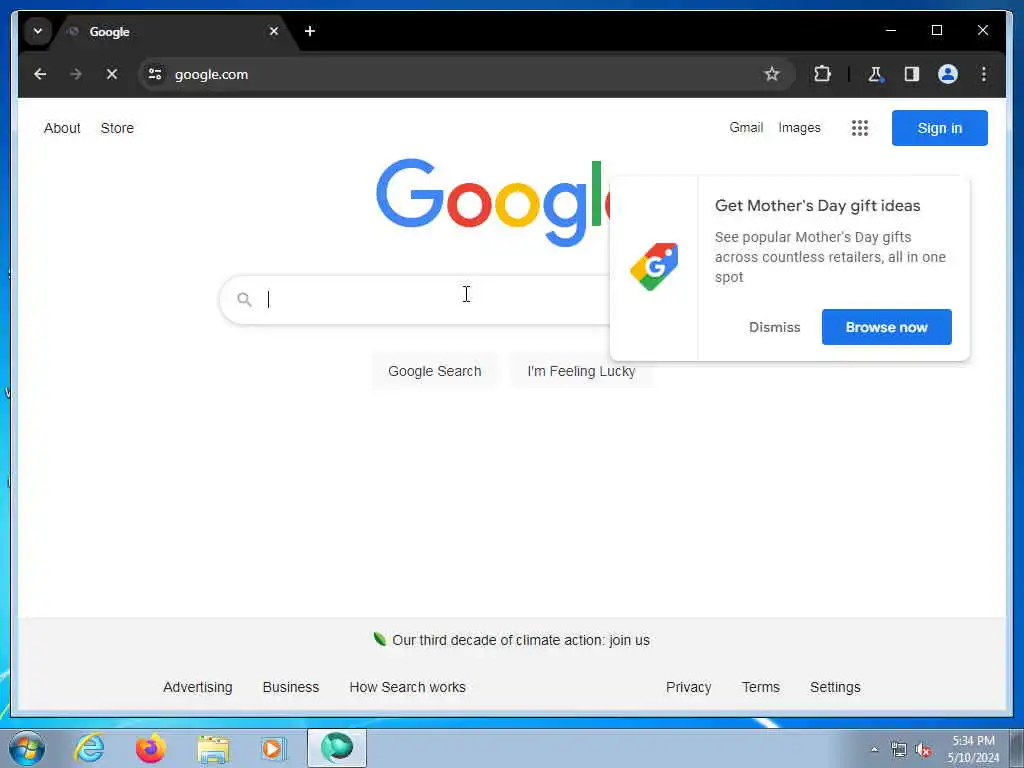The image size is (1024, 768).
Task: Dismiss the Mother's Day promo
Action: click(774, 327)
